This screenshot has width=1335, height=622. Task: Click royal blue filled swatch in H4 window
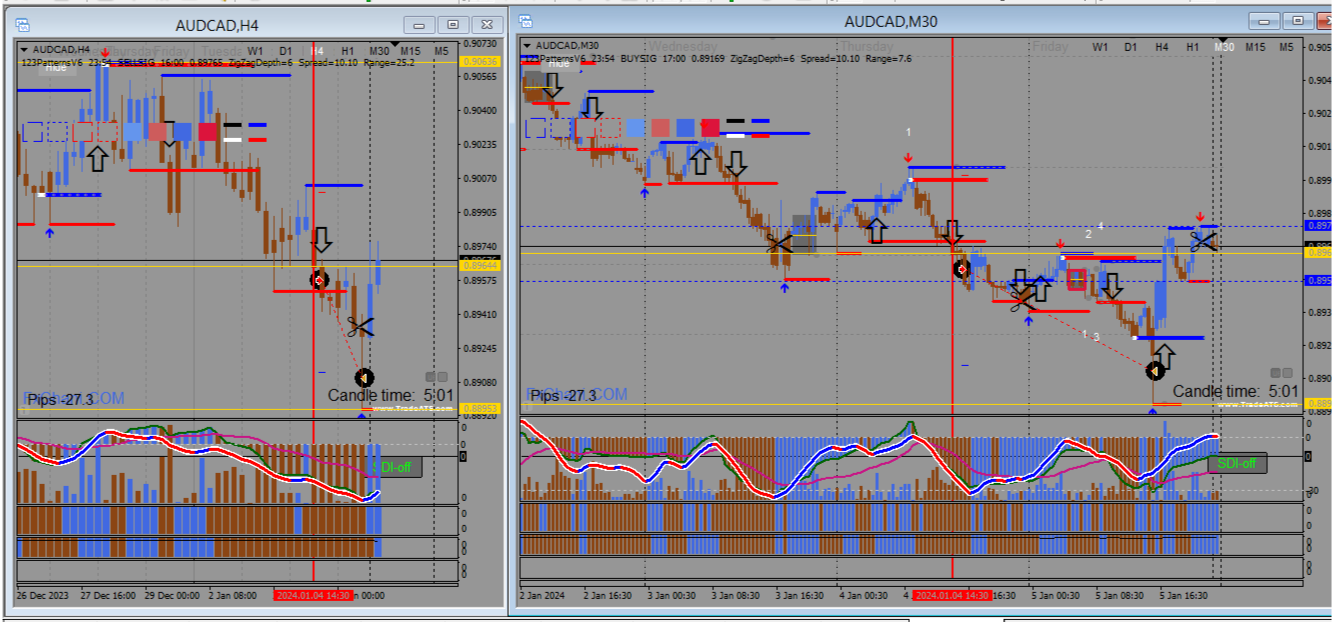183,131
